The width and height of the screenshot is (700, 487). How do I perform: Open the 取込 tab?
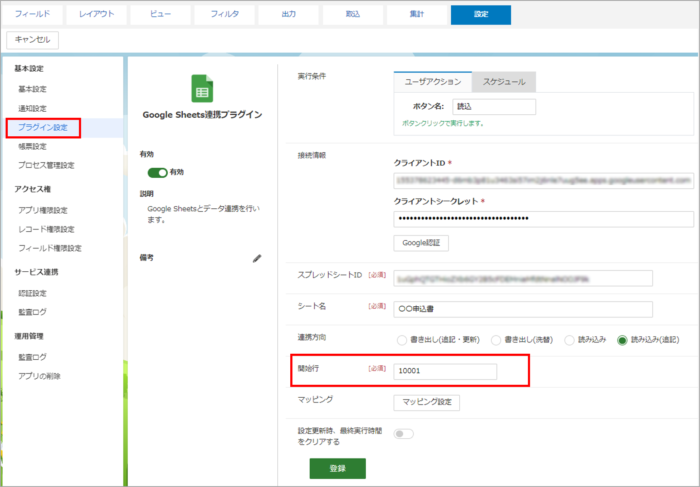click(x=353, y=14)
